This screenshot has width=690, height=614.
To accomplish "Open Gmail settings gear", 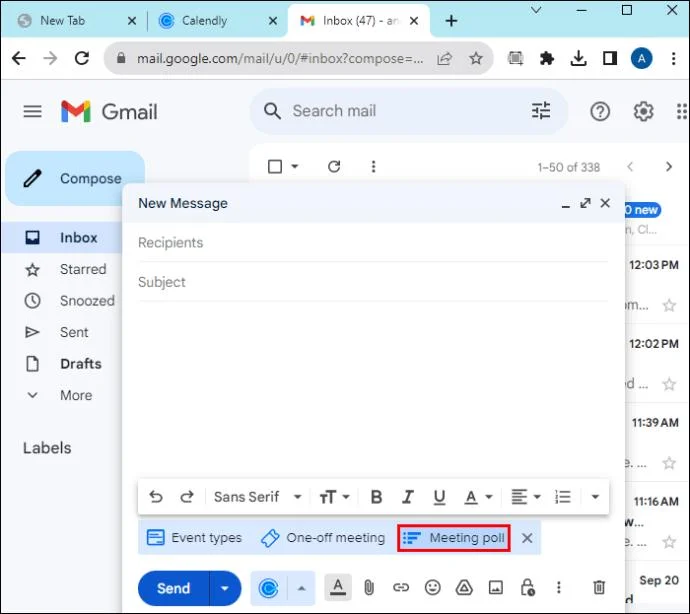I will point(643,111).
